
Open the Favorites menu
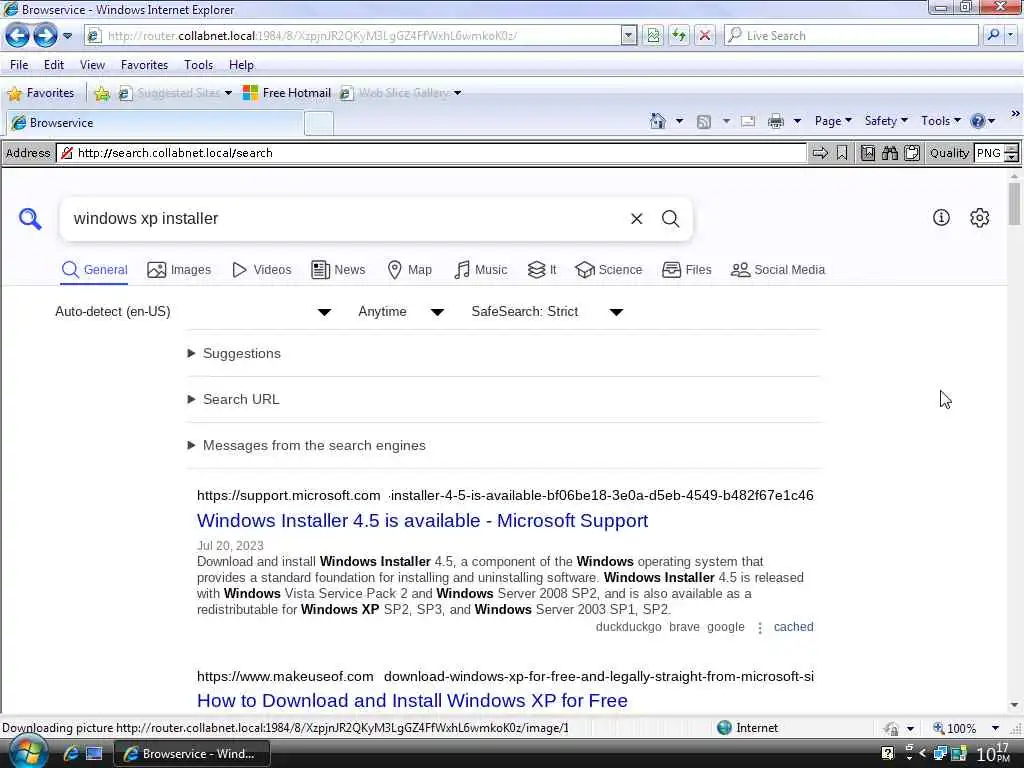click(144, 65)
